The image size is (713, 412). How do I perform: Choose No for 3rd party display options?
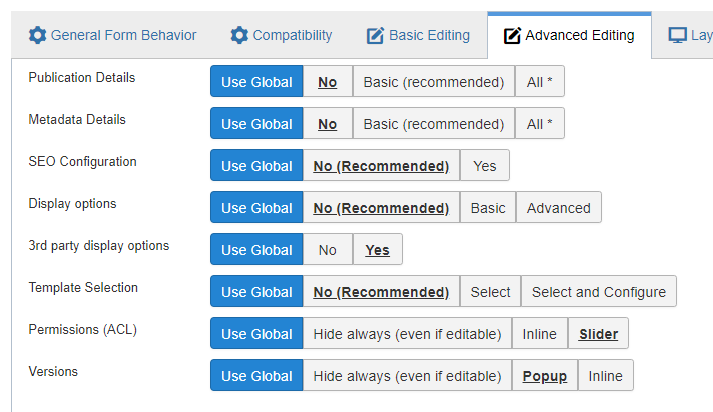(x=327, y=249)
